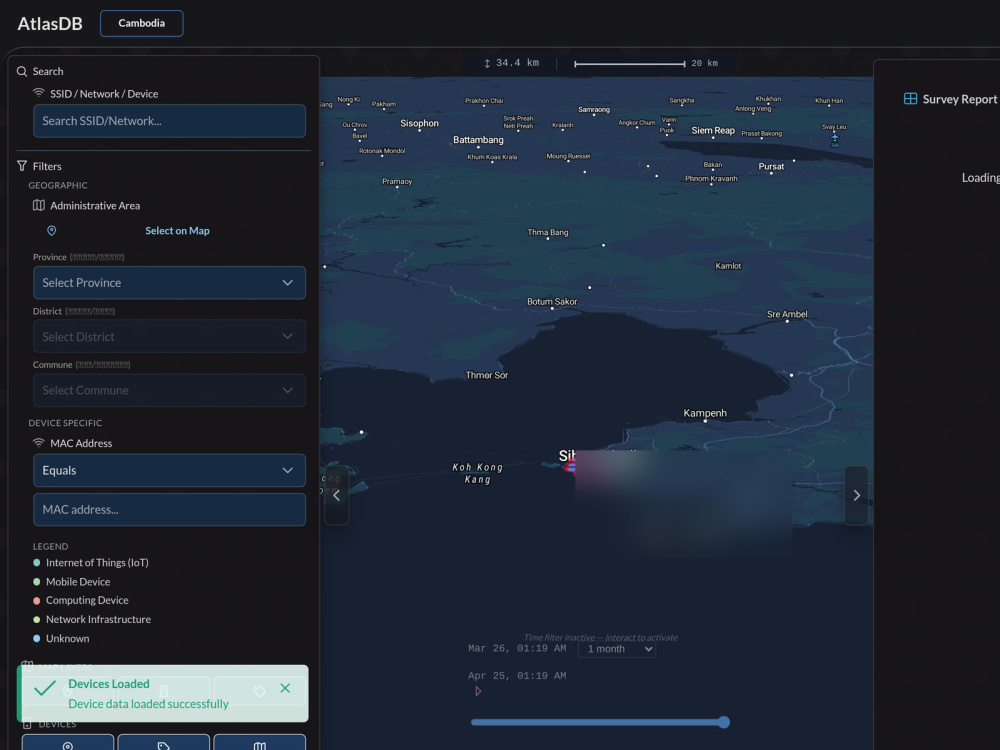Open the 1 month time range dropdown
This screenshot has height=750, width=1000.
[x=617, y=649]
